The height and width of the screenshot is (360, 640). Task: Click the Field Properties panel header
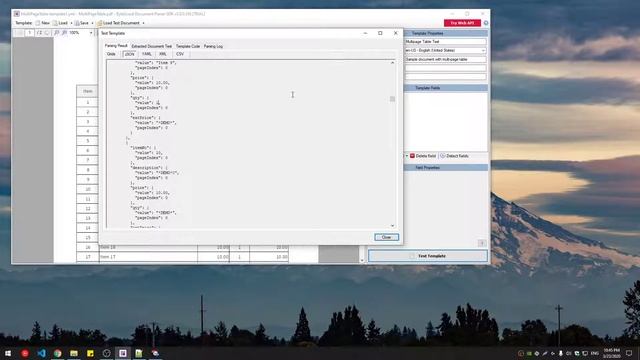coord(445,167)
